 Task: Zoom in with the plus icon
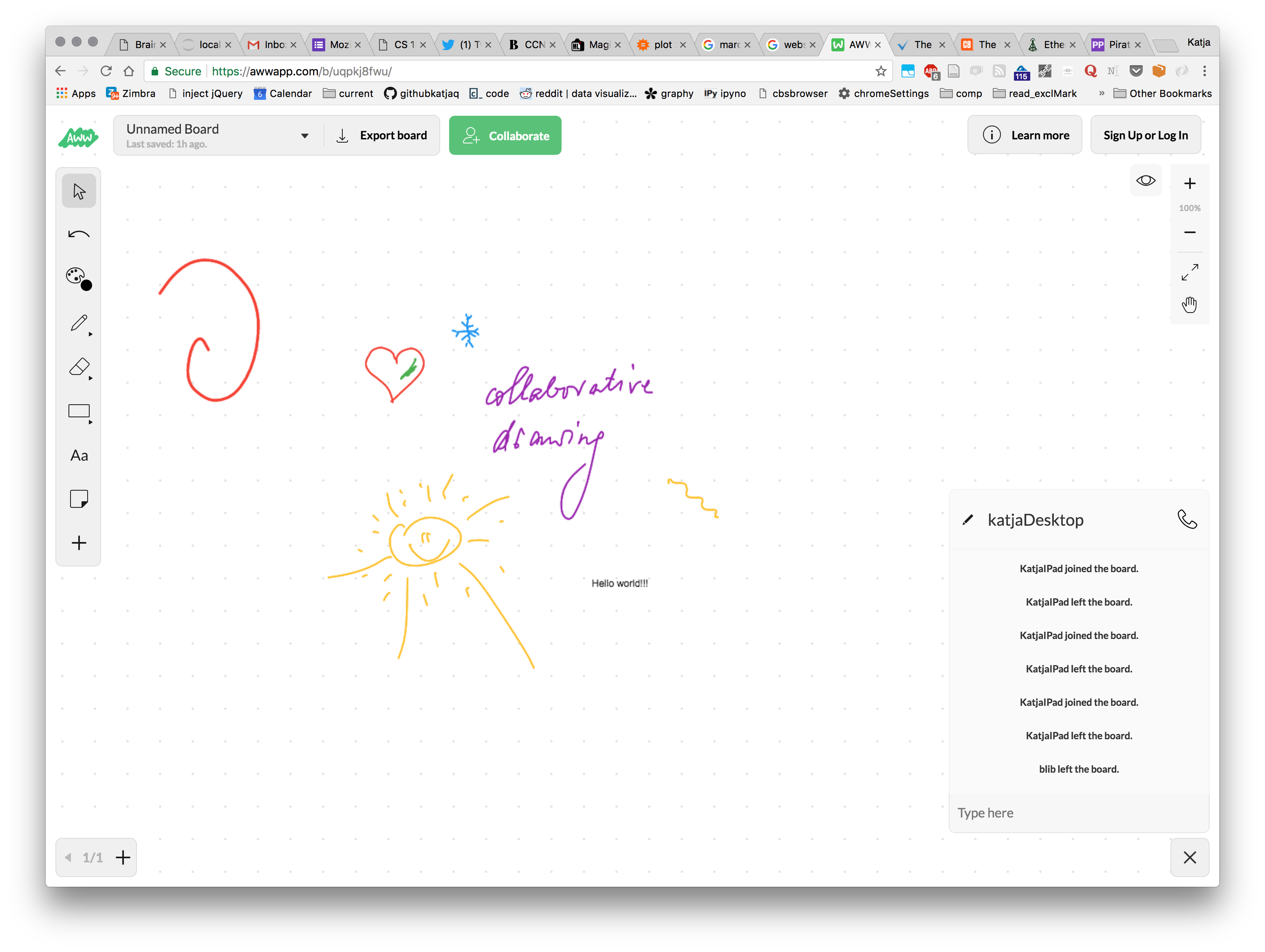point(1190,183)
